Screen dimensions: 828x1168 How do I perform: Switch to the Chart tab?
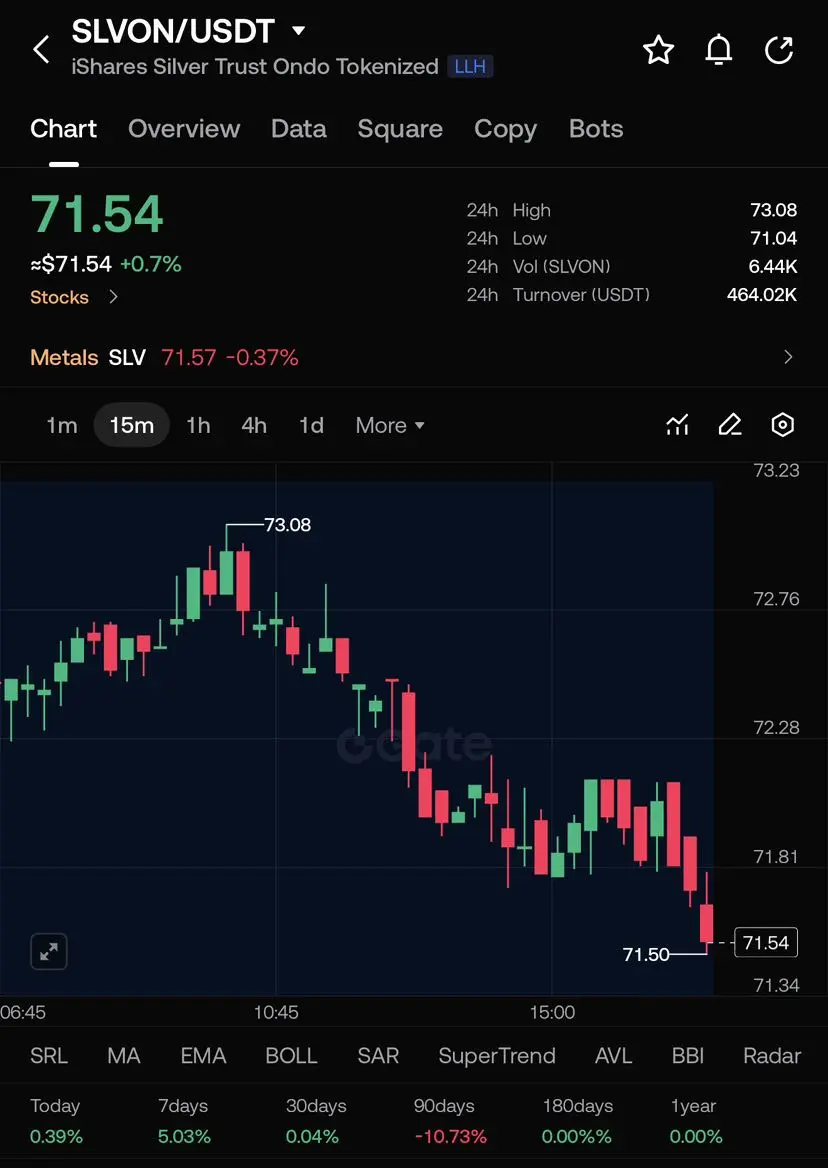click(63, 129)
